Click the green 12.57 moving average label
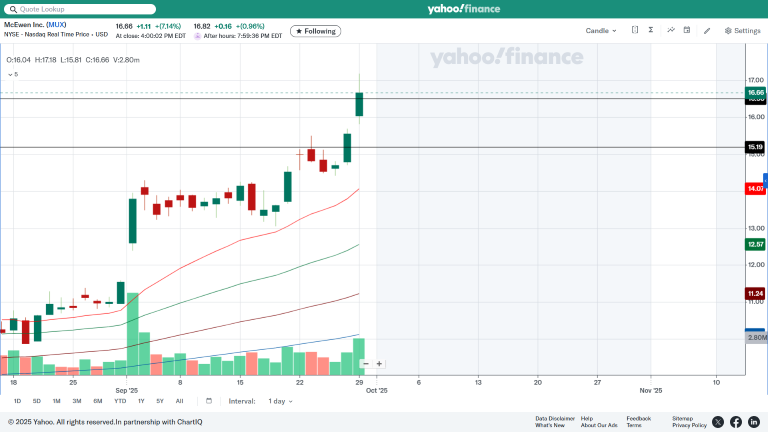 click(x=755, y=244)
